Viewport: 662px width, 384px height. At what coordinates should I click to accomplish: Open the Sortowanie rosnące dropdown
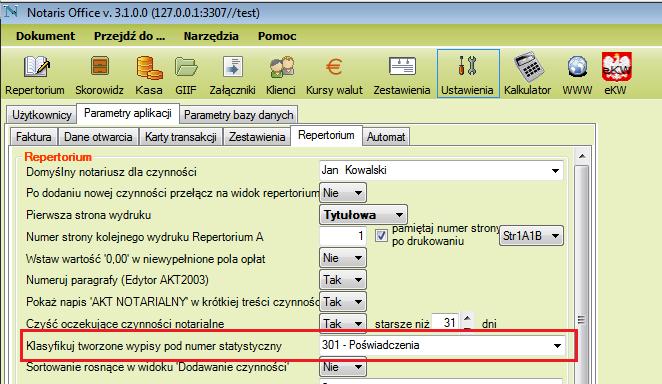(343, 367)
